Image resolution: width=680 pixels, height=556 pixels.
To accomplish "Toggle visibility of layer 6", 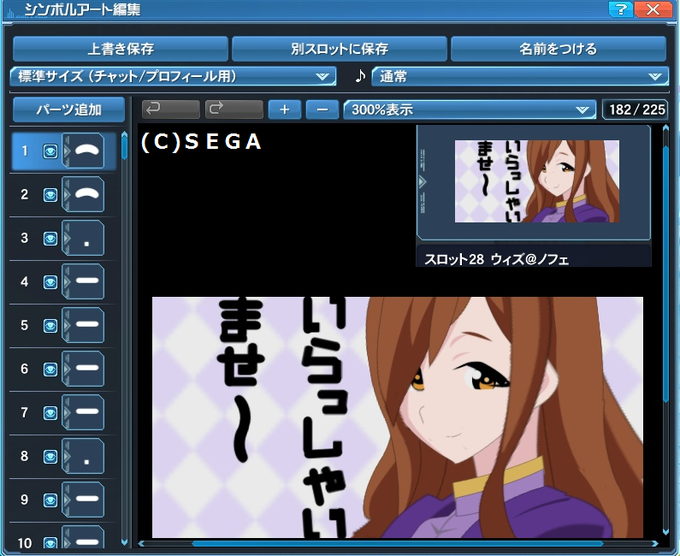I will (x=50, y=369).
